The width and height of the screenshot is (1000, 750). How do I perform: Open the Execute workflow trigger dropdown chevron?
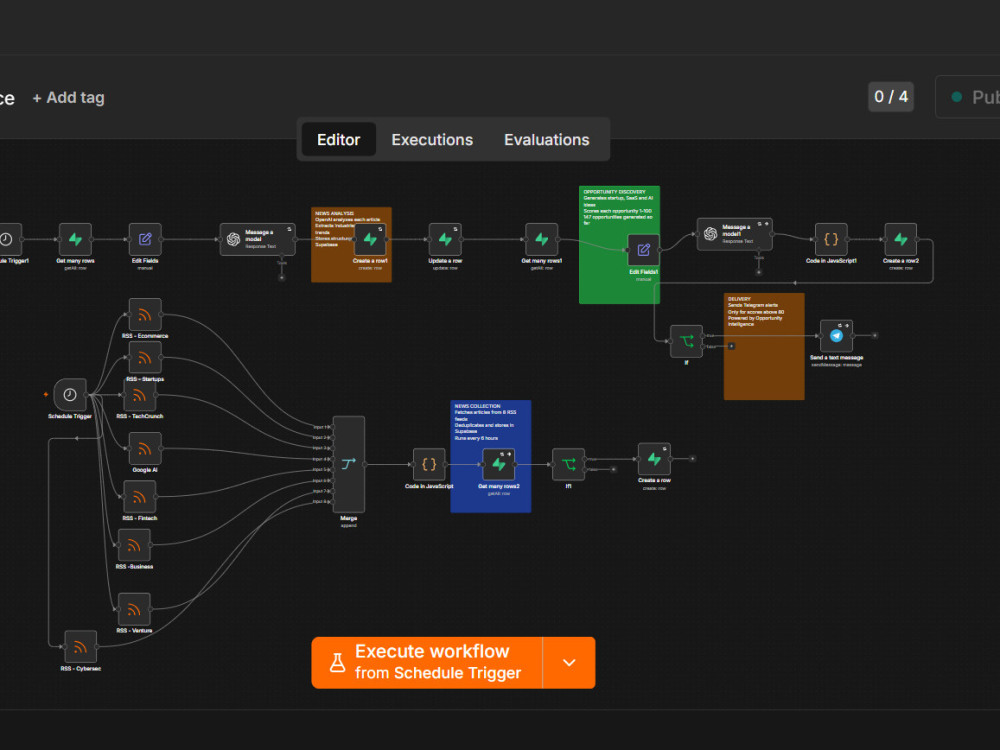pyautogui.click(x=570, y=663)
